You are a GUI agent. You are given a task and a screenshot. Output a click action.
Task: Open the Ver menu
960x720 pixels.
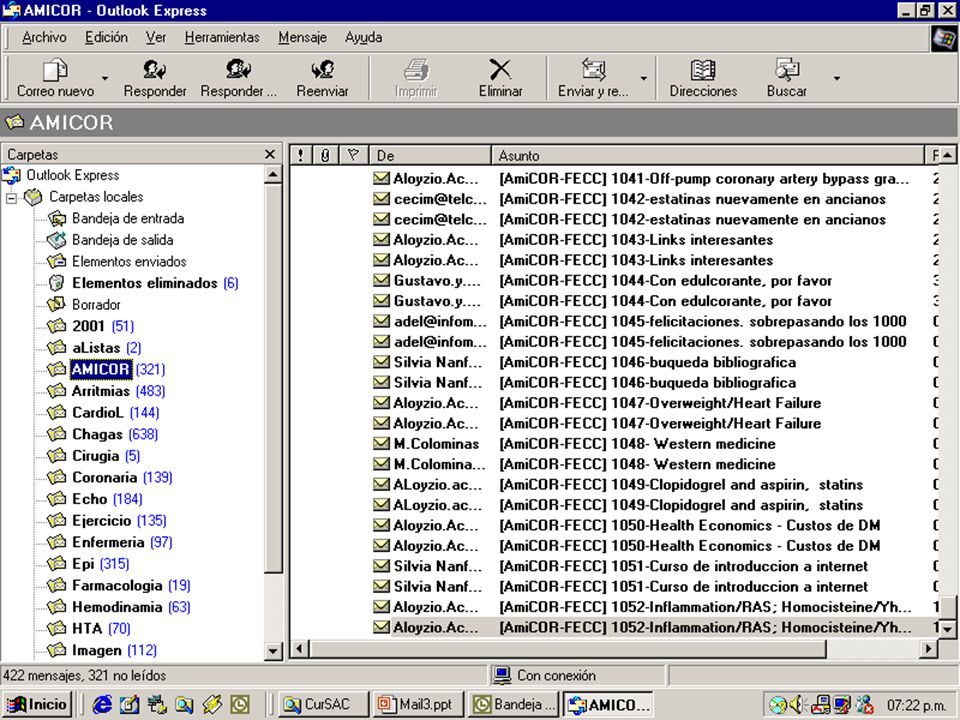point(156,37)
